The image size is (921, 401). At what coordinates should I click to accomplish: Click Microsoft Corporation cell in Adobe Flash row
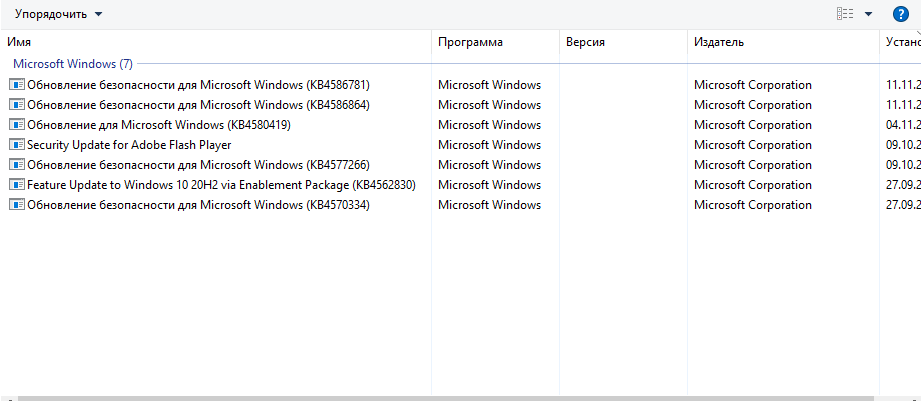click(x=752, y=144)
